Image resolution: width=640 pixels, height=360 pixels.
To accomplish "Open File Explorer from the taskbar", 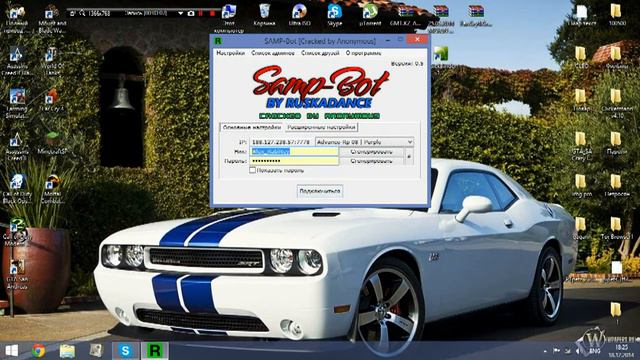I will click(x=67, y=351).
